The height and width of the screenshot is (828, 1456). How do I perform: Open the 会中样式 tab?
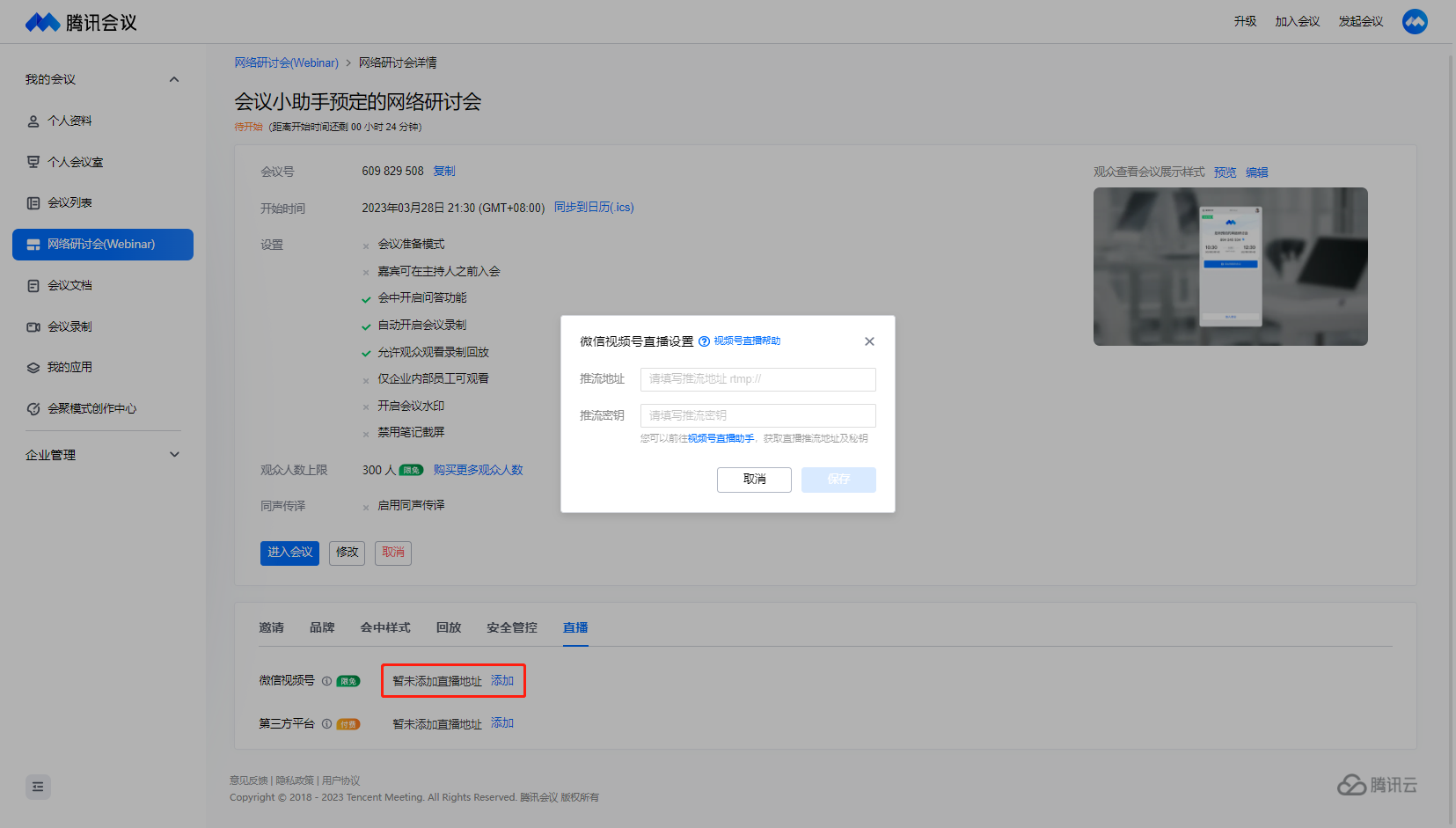[385, 627]
